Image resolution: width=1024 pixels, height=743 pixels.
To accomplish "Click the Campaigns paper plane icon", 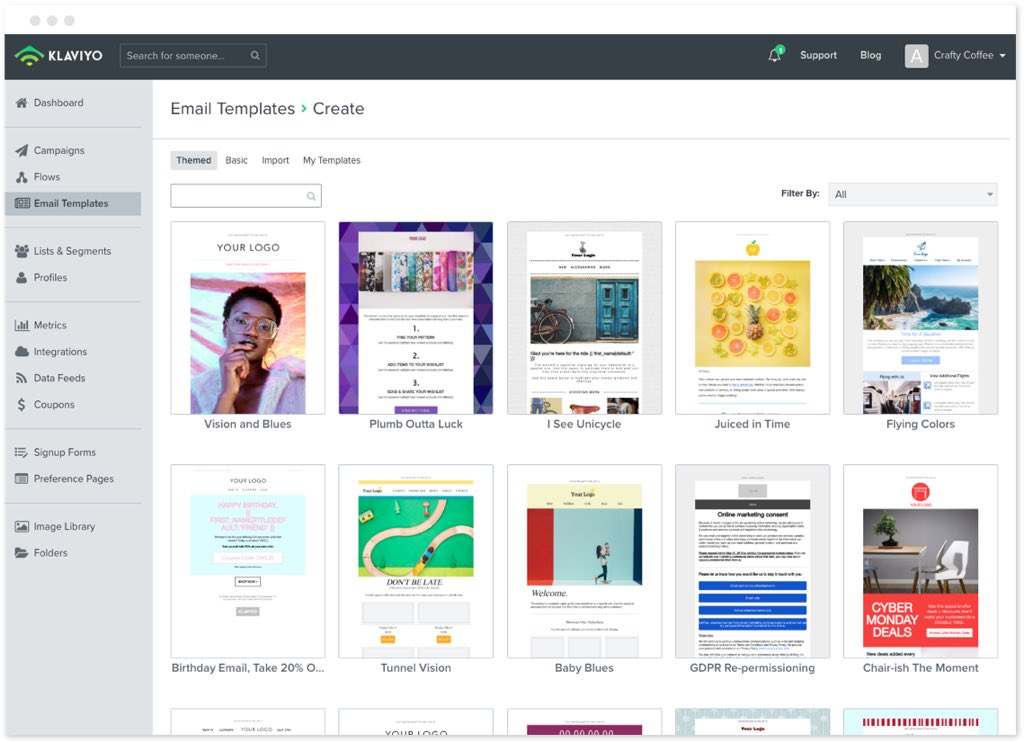I will (x=22, y=150).
